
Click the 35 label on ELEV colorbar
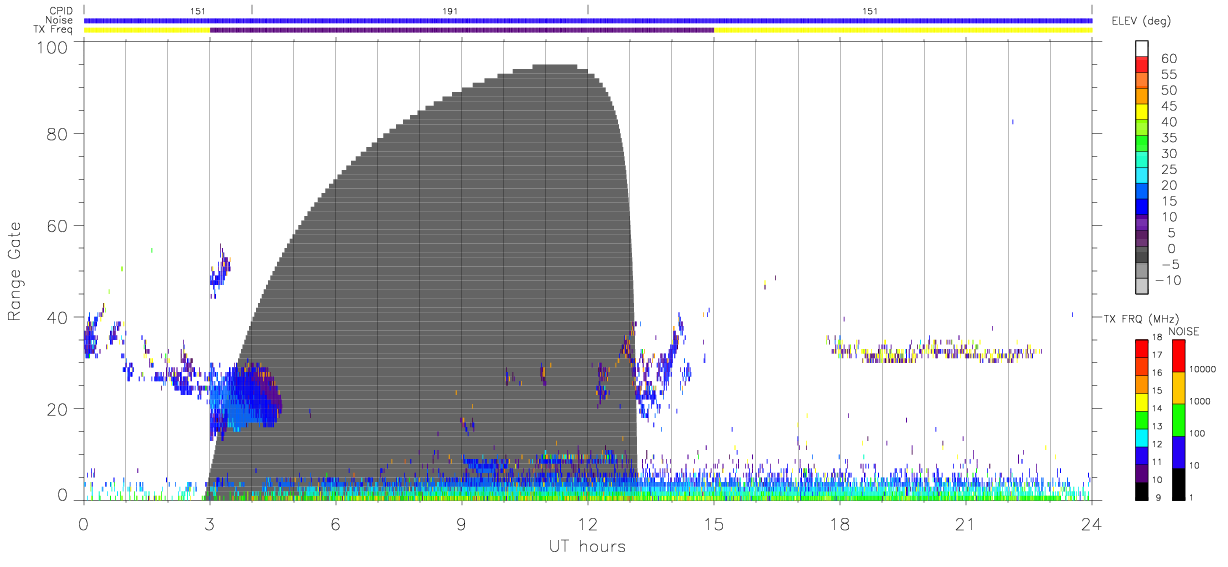[x=1168, y=138]
